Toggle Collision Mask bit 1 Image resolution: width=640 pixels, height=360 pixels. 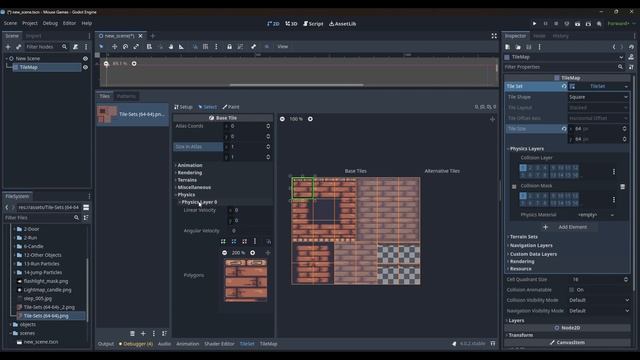523,196
